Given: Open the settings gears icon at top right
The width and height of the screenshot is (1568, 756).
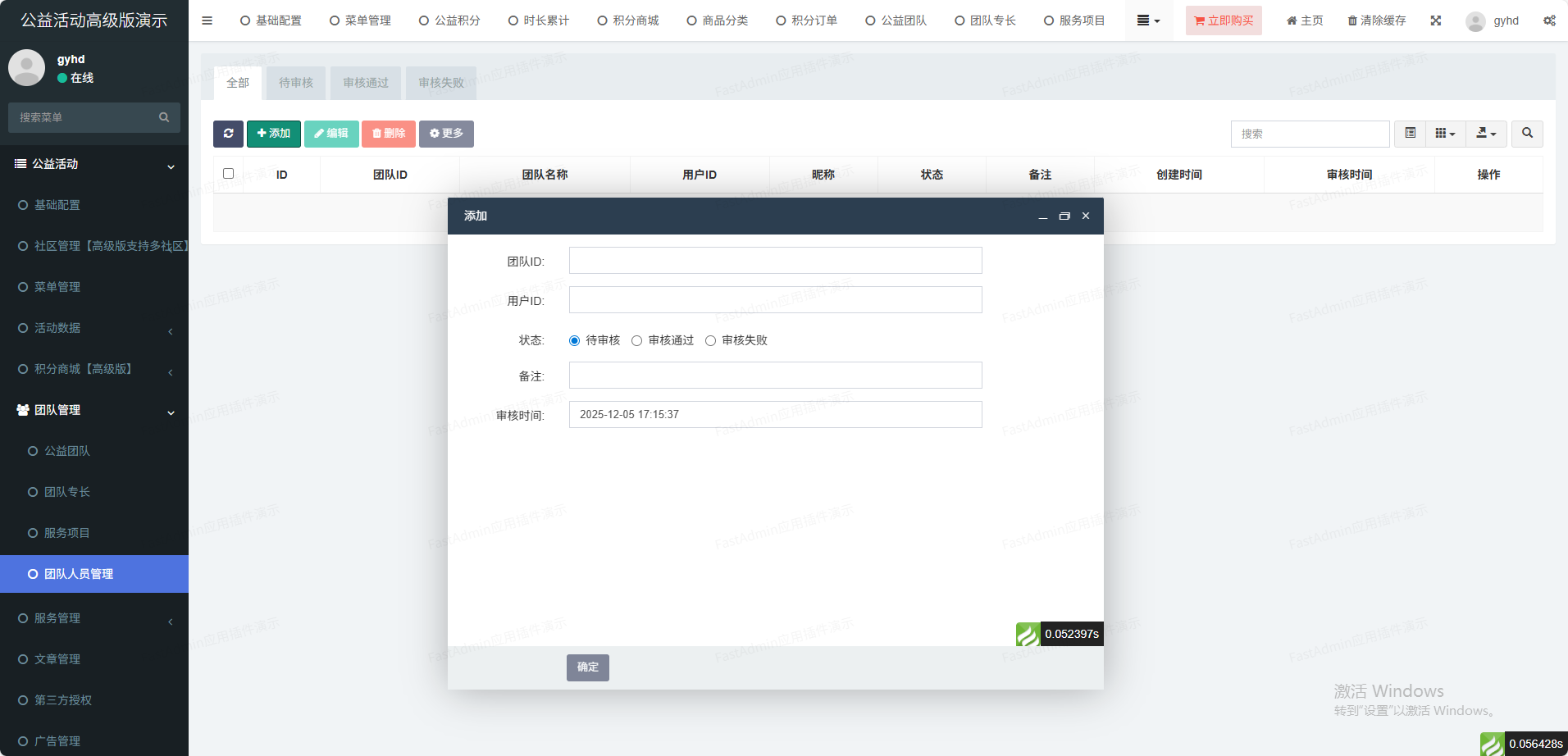Looking at the screenshot, I should [x=1549, y=20].
